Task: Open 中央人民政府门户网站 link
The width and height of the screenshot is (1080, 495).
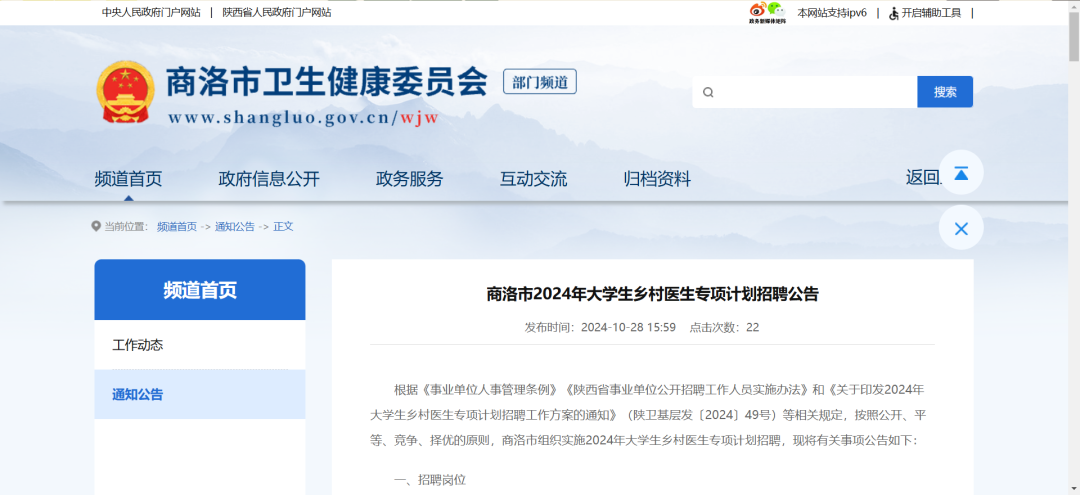Action: click(x=151, y=12)
